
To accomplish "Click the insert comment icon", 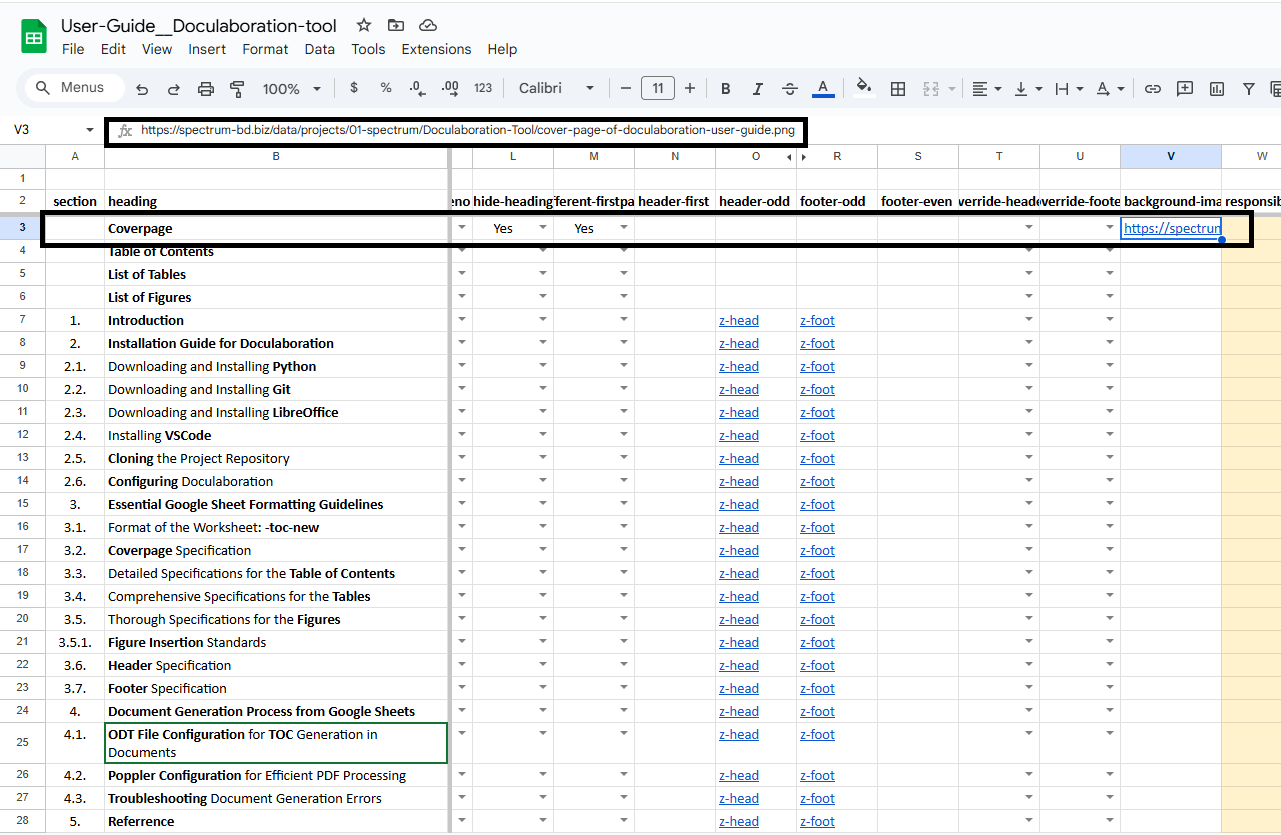I will click(1185, 89).
